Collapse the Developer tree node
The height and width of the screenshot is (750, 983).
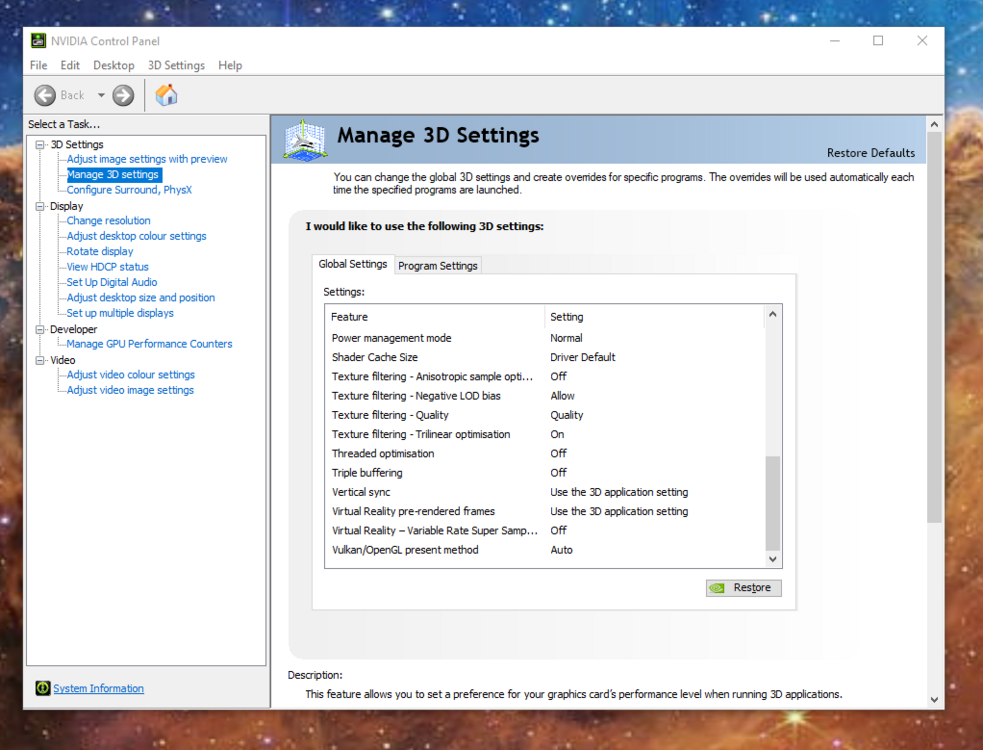(41, 329)
